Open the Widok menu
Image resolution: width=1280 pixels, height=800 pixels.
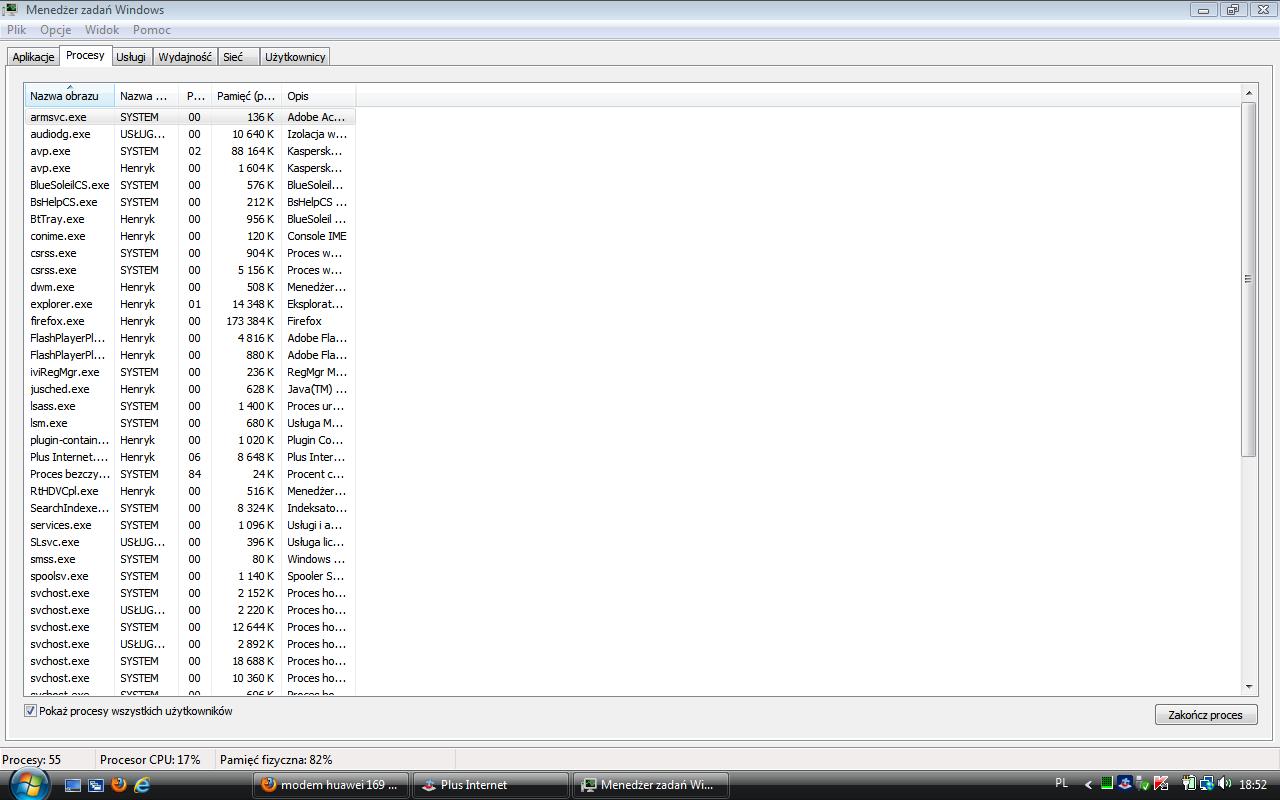[x=101, y=30]
